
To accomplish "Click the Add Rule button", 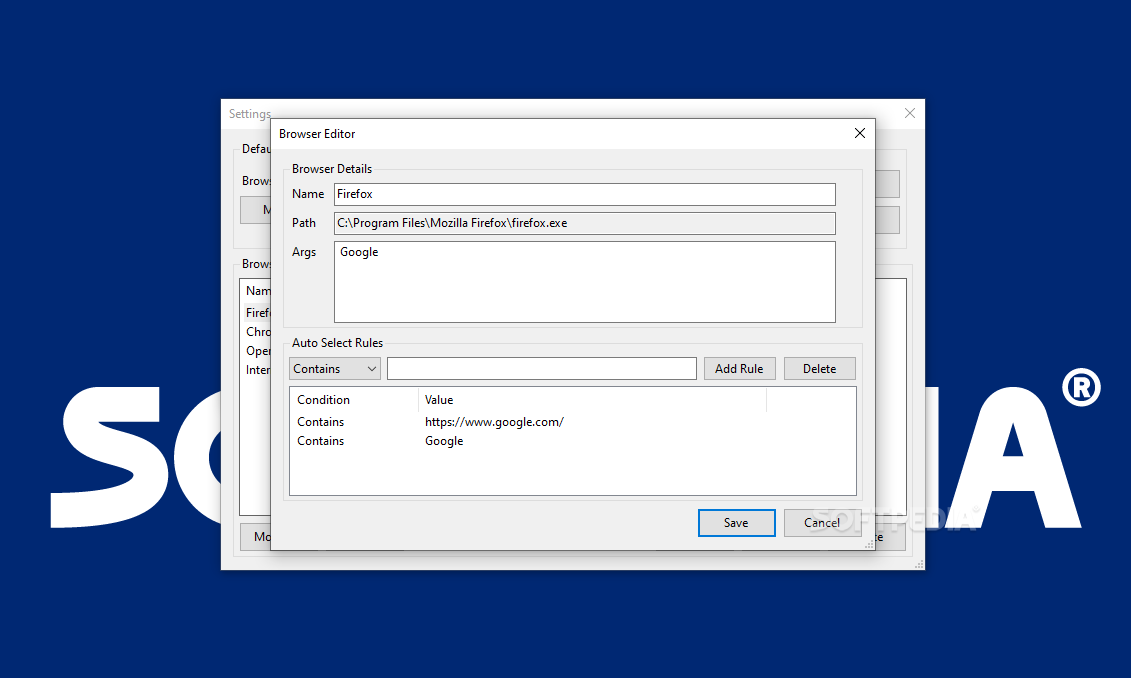I will [x=739, y=369].
